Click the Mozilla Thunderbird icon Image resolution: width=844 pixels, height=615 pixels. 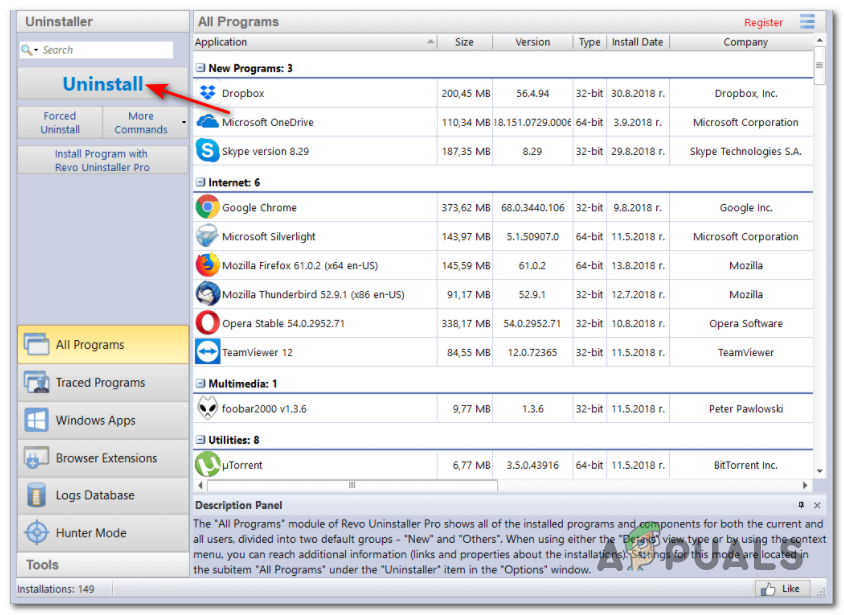coord(207,294)
